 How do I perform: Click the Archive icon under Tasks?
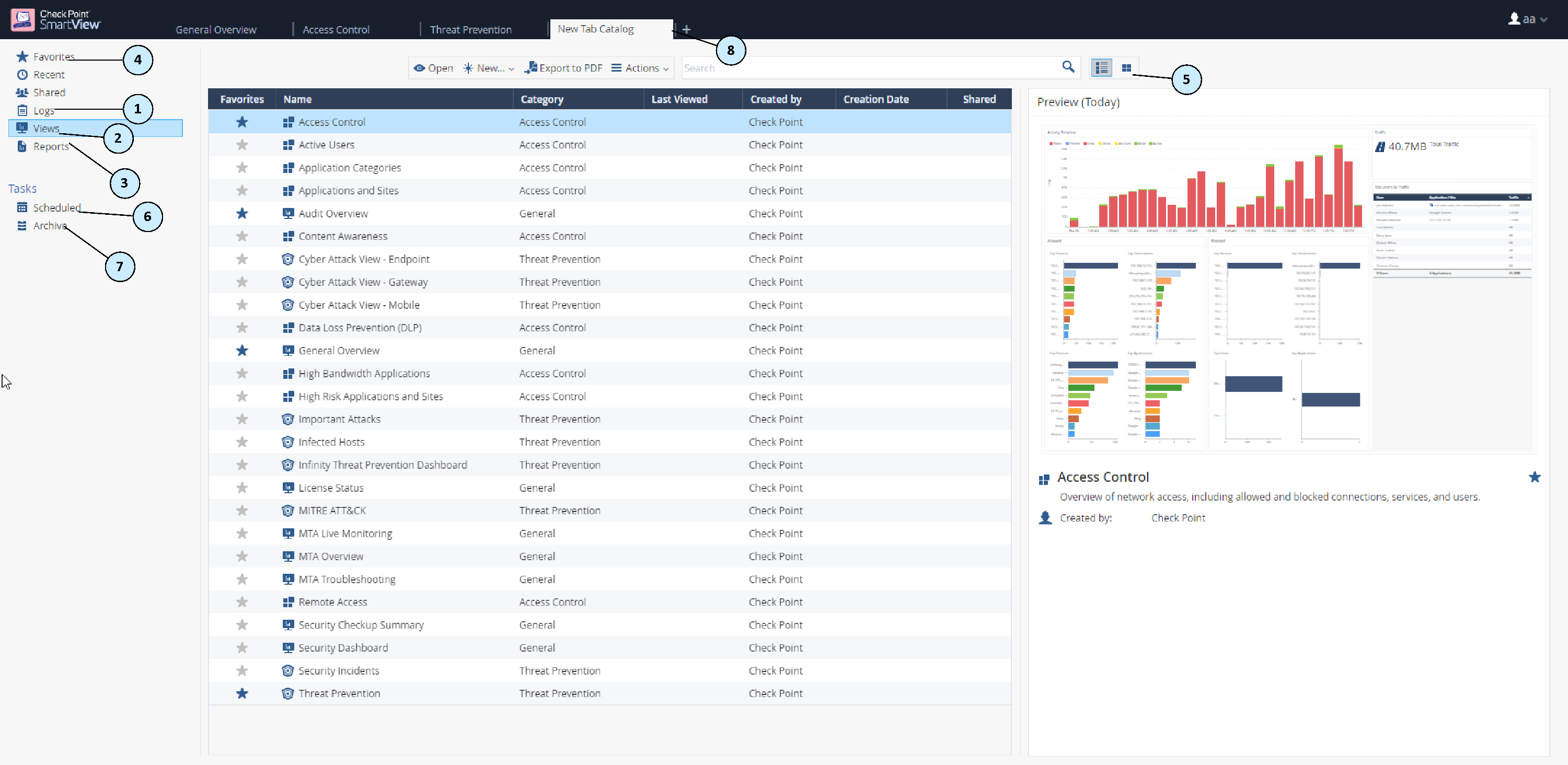click(22, 226)
